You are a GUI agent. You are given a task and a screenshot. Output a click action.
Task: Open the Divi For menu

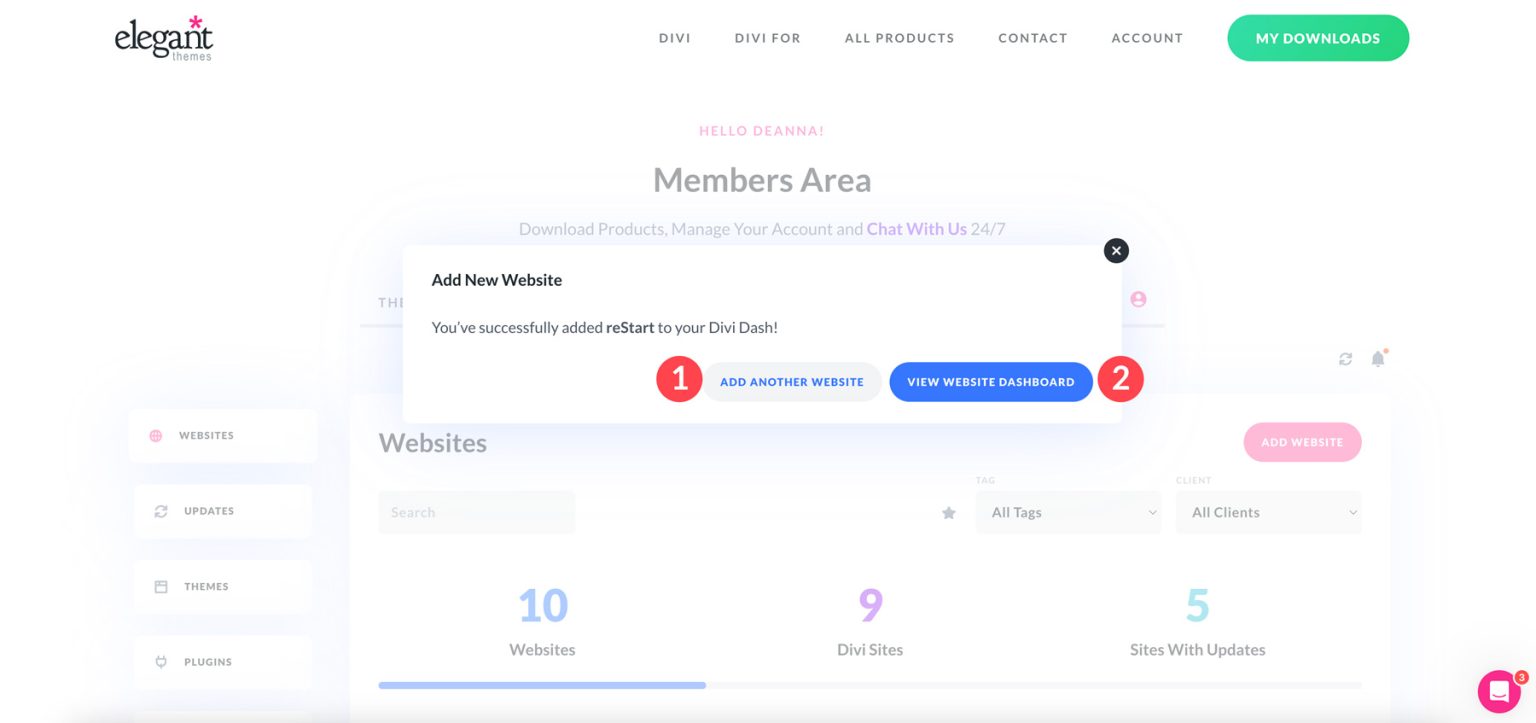[768, 38]
